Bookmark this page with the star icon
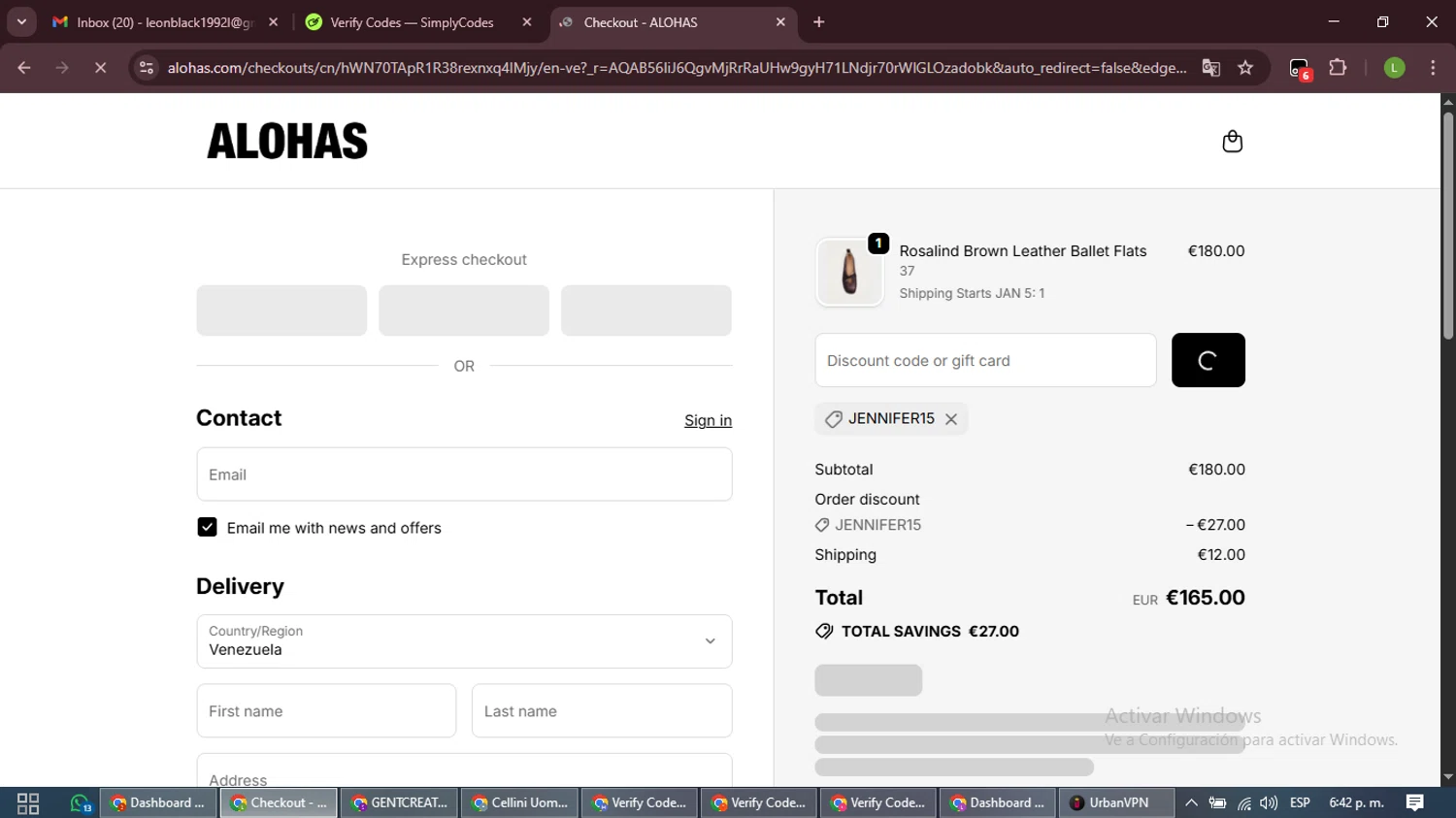Viewport: 1456px width, 818px height. coord(1245,68)
